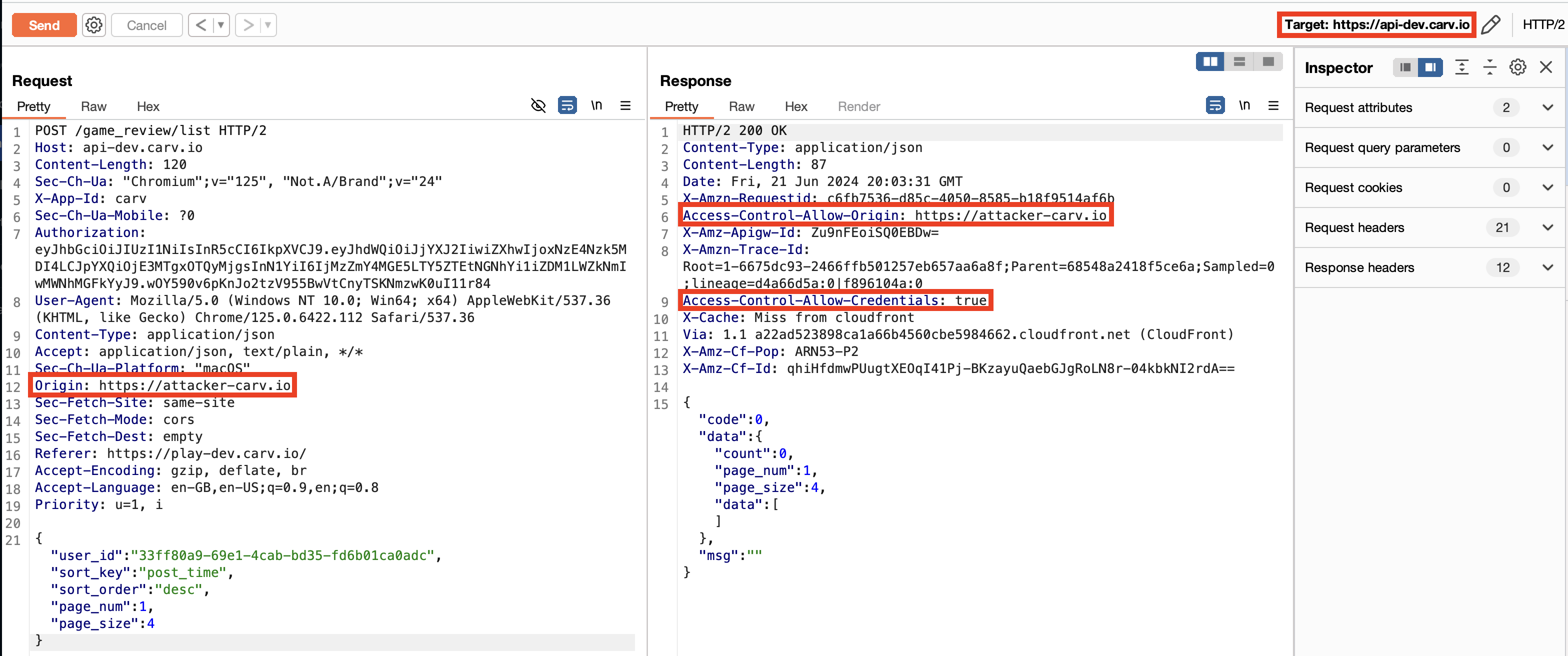
Task: Toggle hide non-printable eye icon in Request
Action: pos(538,106)
